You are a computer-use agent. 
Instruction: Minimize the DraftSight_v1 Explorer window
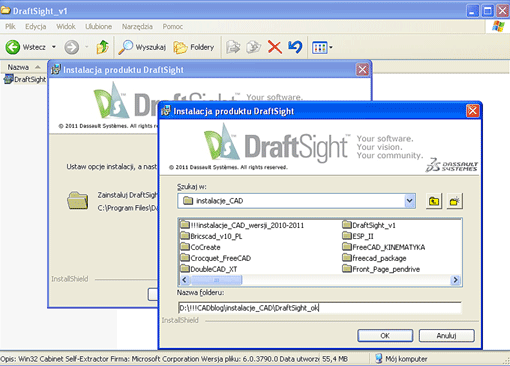(x=472, y=11)
